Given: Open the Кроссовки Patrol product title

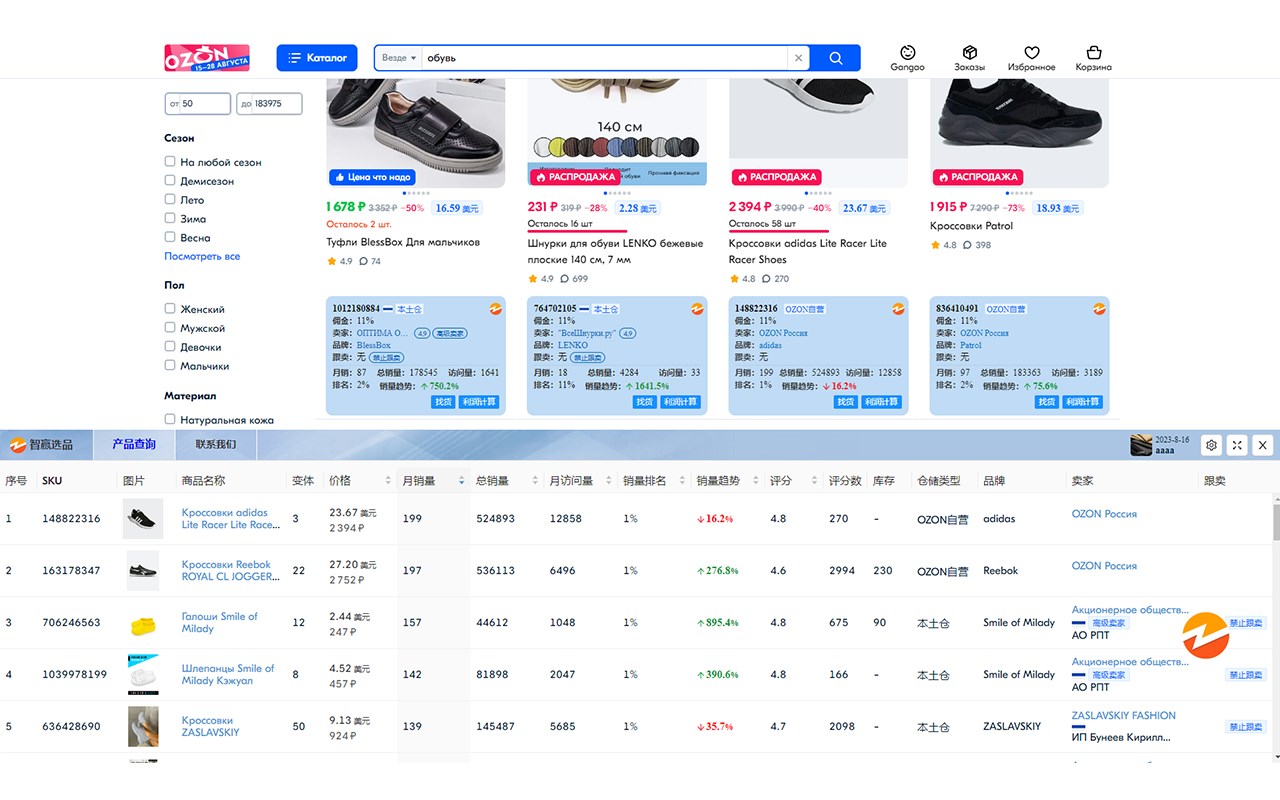Looking at the screenshot, I should 971,226.
